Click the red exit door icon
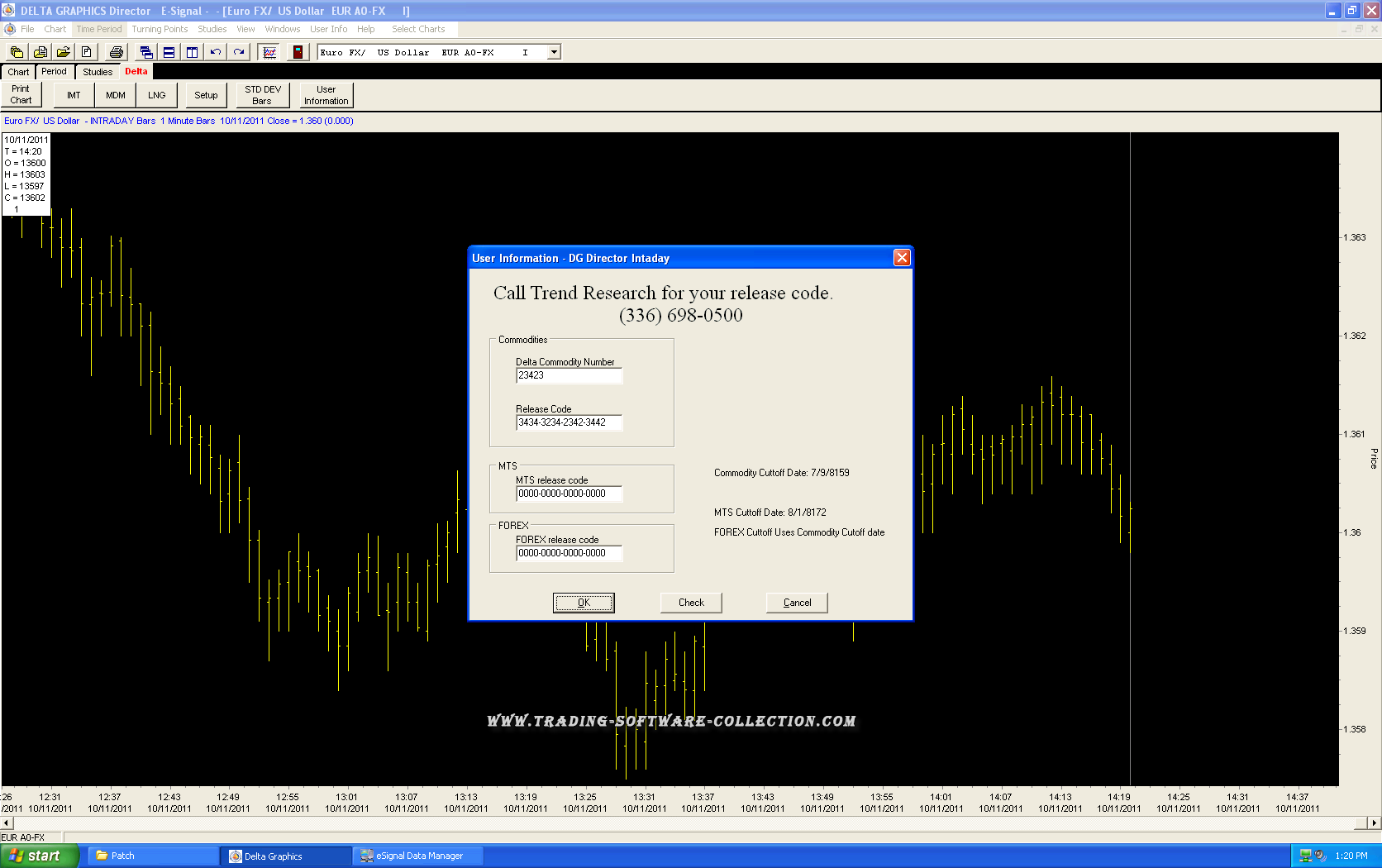 (x=298, y=52)
